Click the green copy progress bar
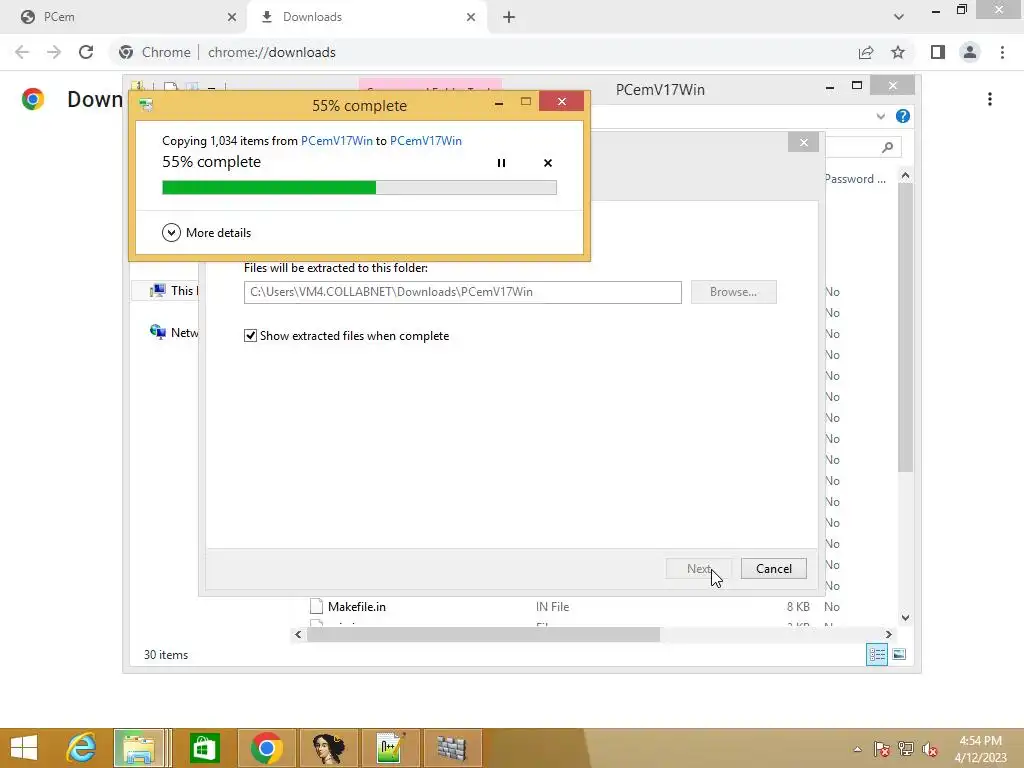Screen dimensions: 1024x768 click(x=359, y=188)
